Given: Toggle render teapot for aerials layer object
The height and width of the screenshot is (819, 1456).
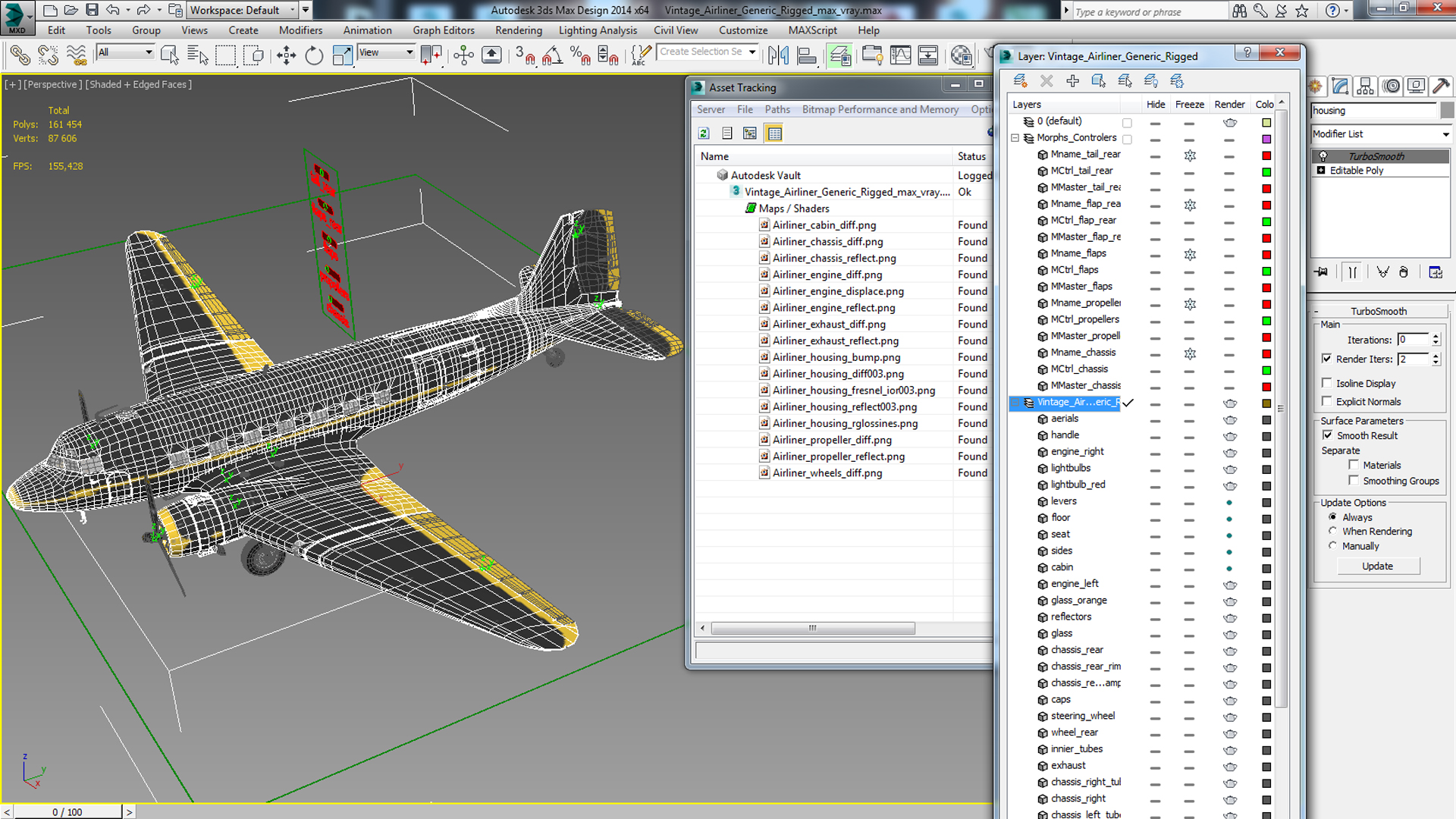Looking at the screenshot, I should (x=1229, y=419).
